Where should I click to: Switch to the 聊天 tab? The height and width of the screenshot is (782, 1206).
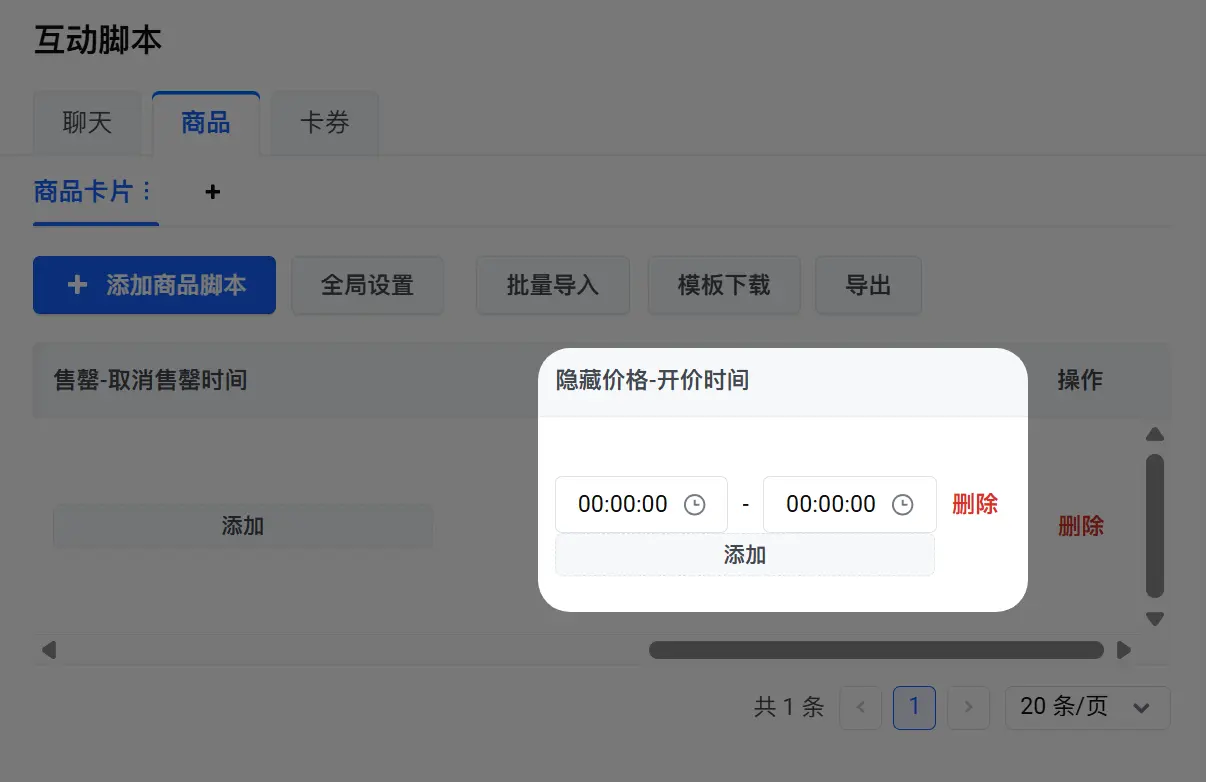(87, 123)
